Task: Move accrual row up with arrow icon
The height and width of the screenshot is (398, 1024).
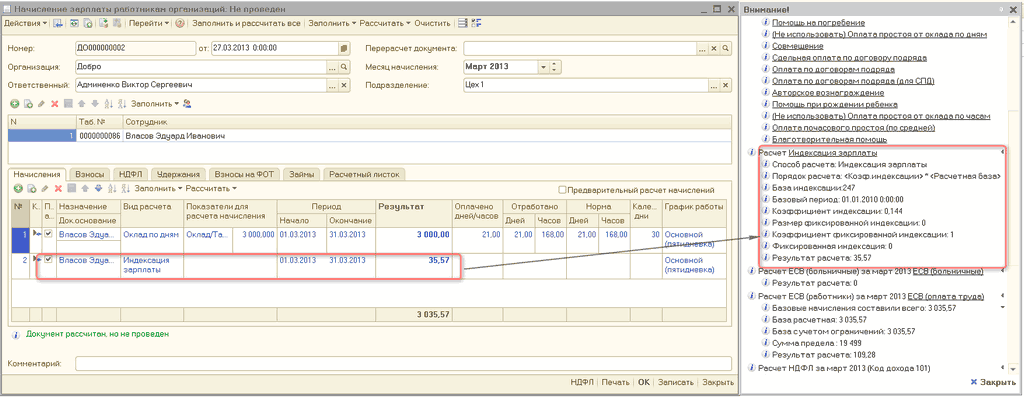Action: click(85, 188)
